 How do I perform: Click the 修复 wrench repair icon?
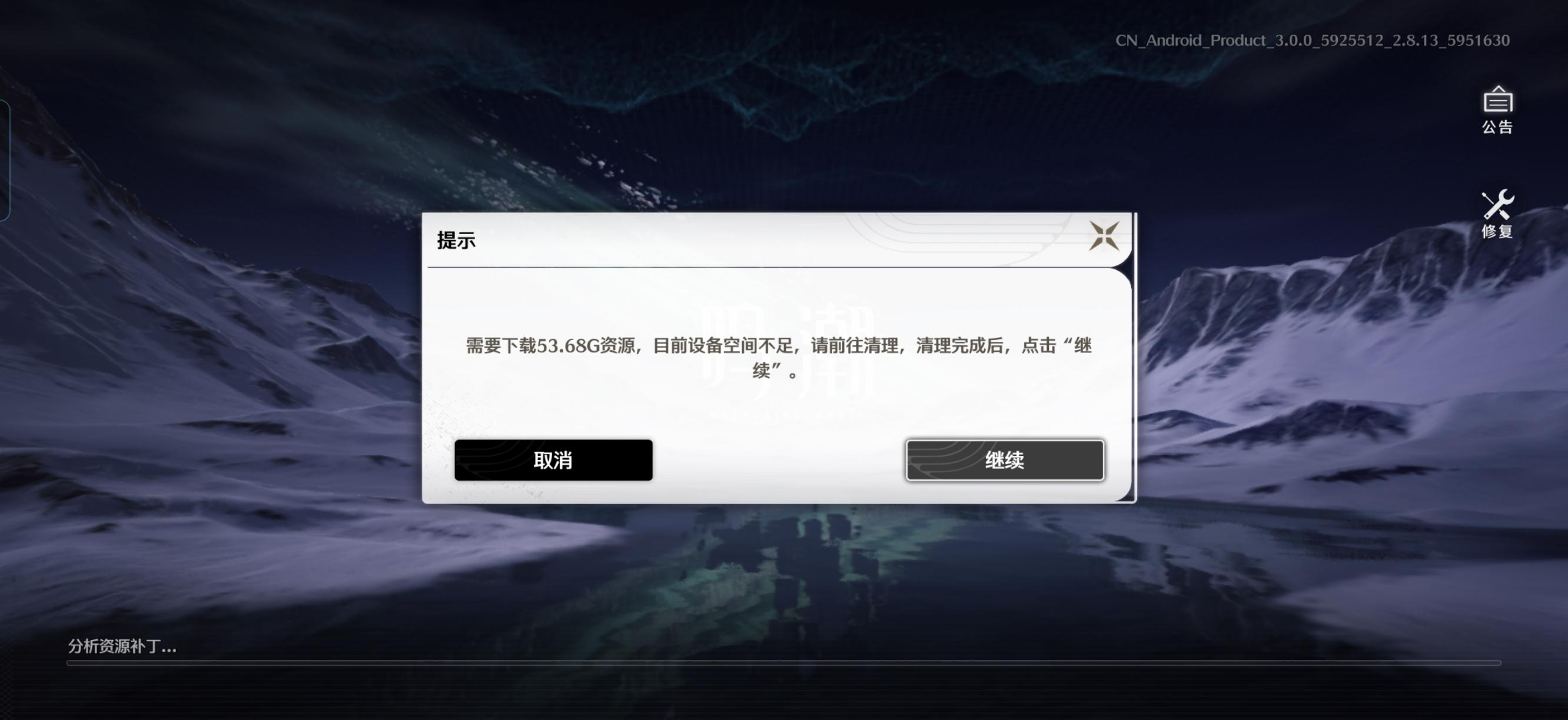coord(1497,204)
